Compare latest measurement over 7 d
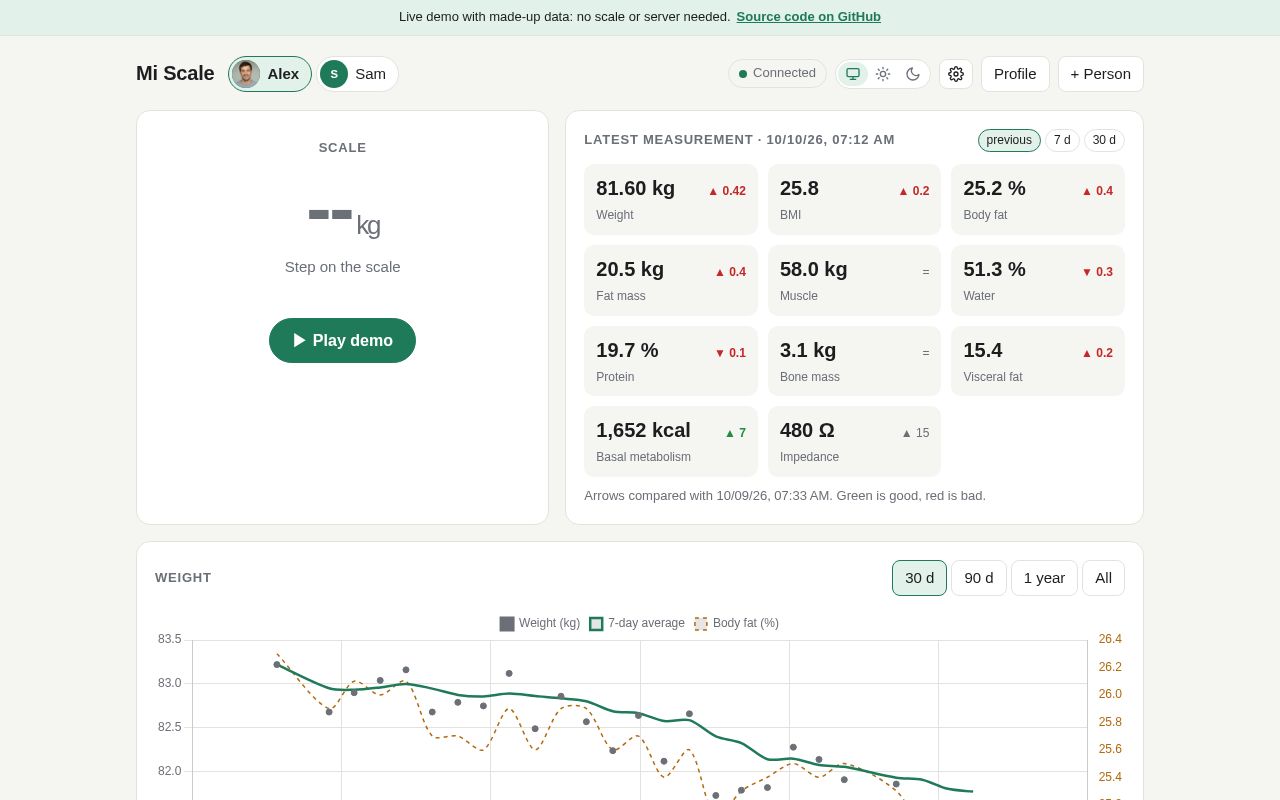1280x800 pixels. (1062, 140)
